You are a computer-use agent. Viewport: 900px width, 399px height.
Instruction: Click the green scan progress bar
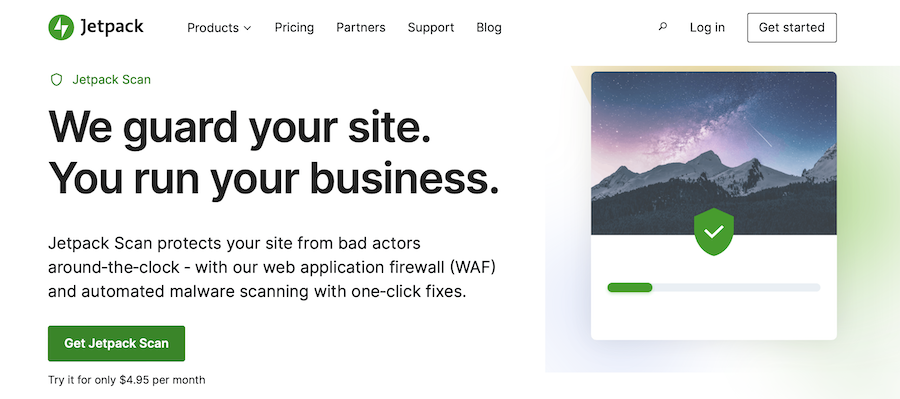coord(630,288)
